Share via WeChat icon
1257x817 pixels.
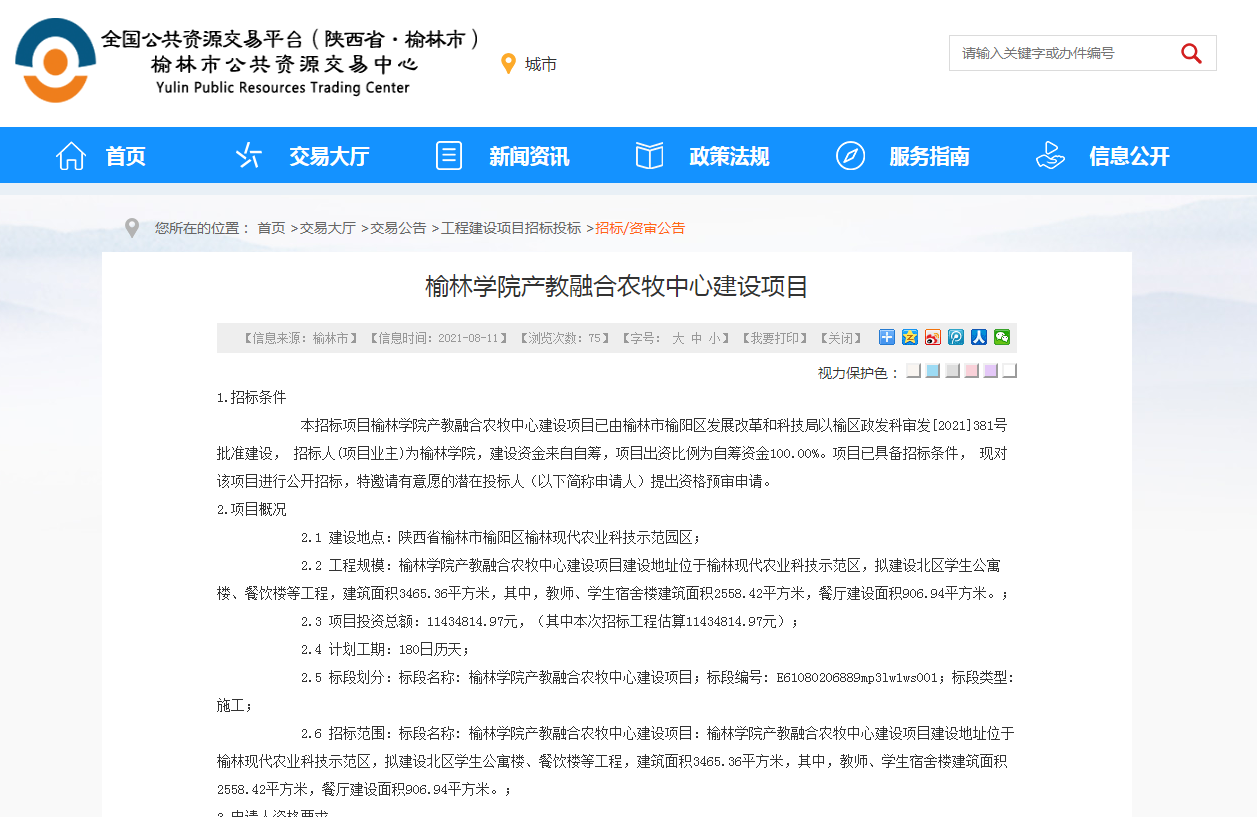pos(1001,337)
